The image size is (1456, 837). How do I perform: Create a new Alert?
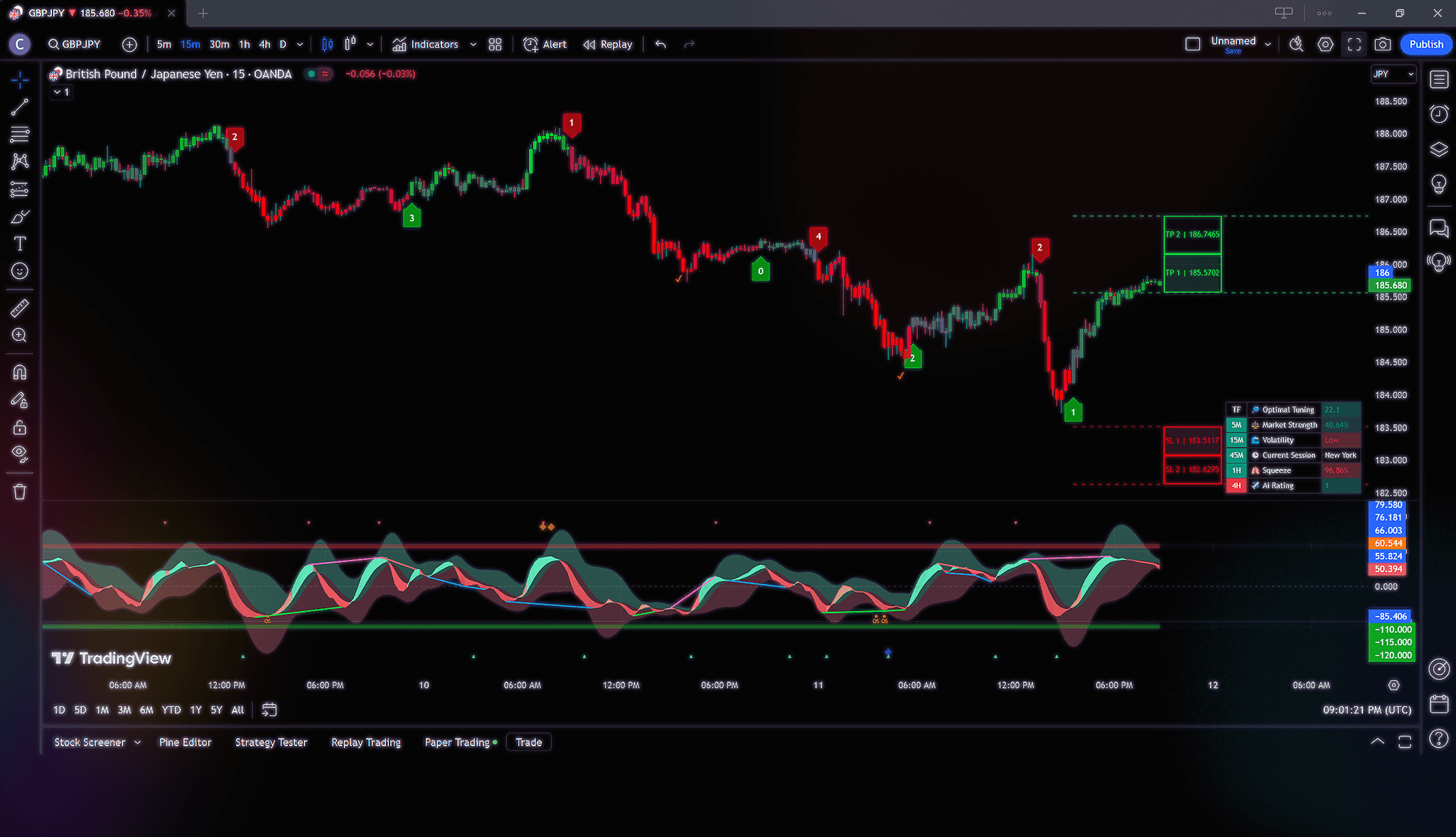pos(545,44)
